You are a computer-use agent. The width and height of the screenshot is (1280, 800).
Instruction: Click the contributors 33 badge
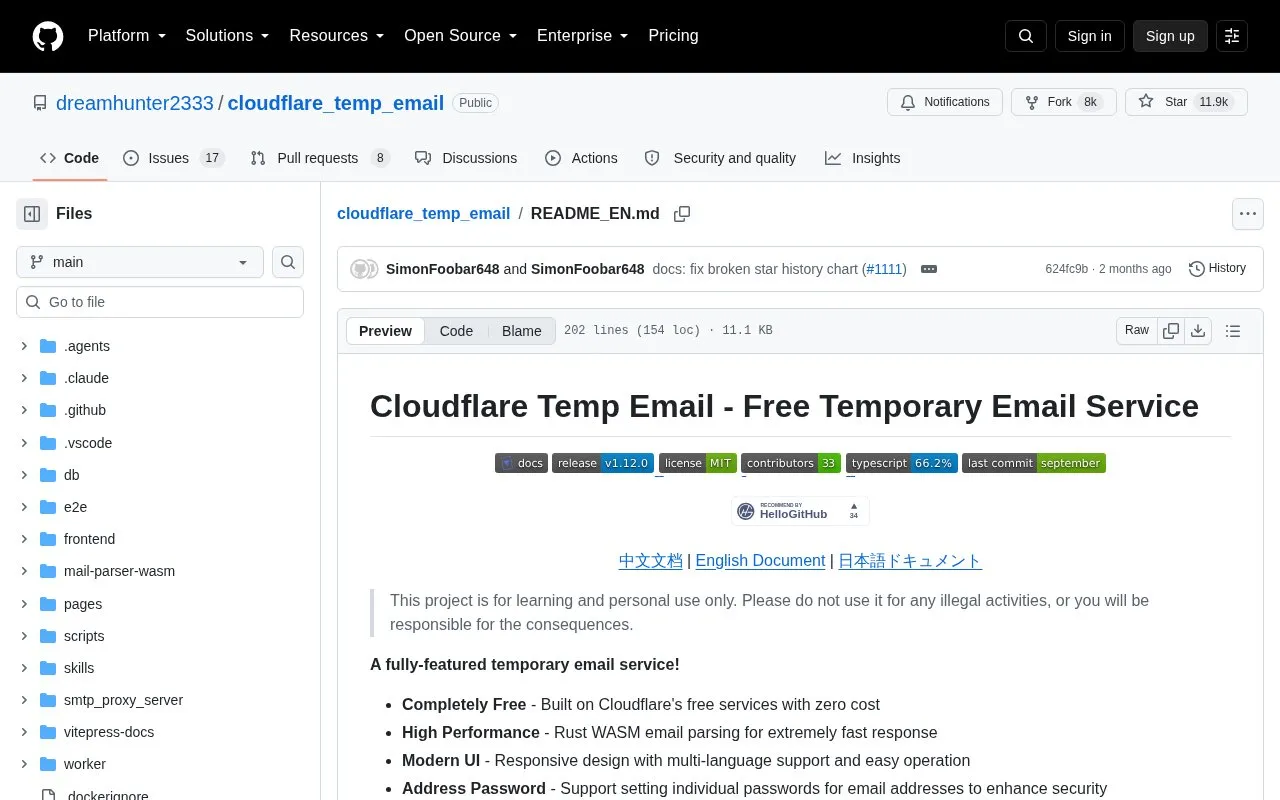pyautogui.click(x=791, y=463)
